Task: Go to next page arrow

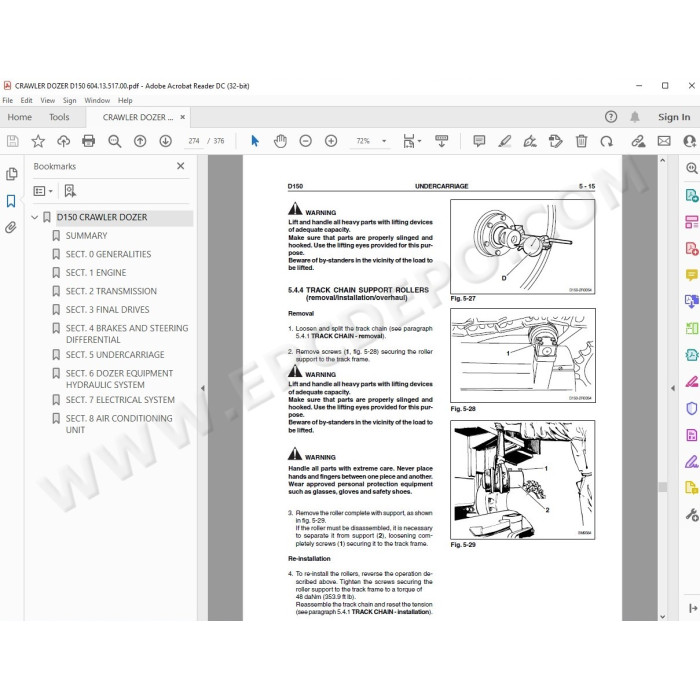Action: (x=166, y=142)
